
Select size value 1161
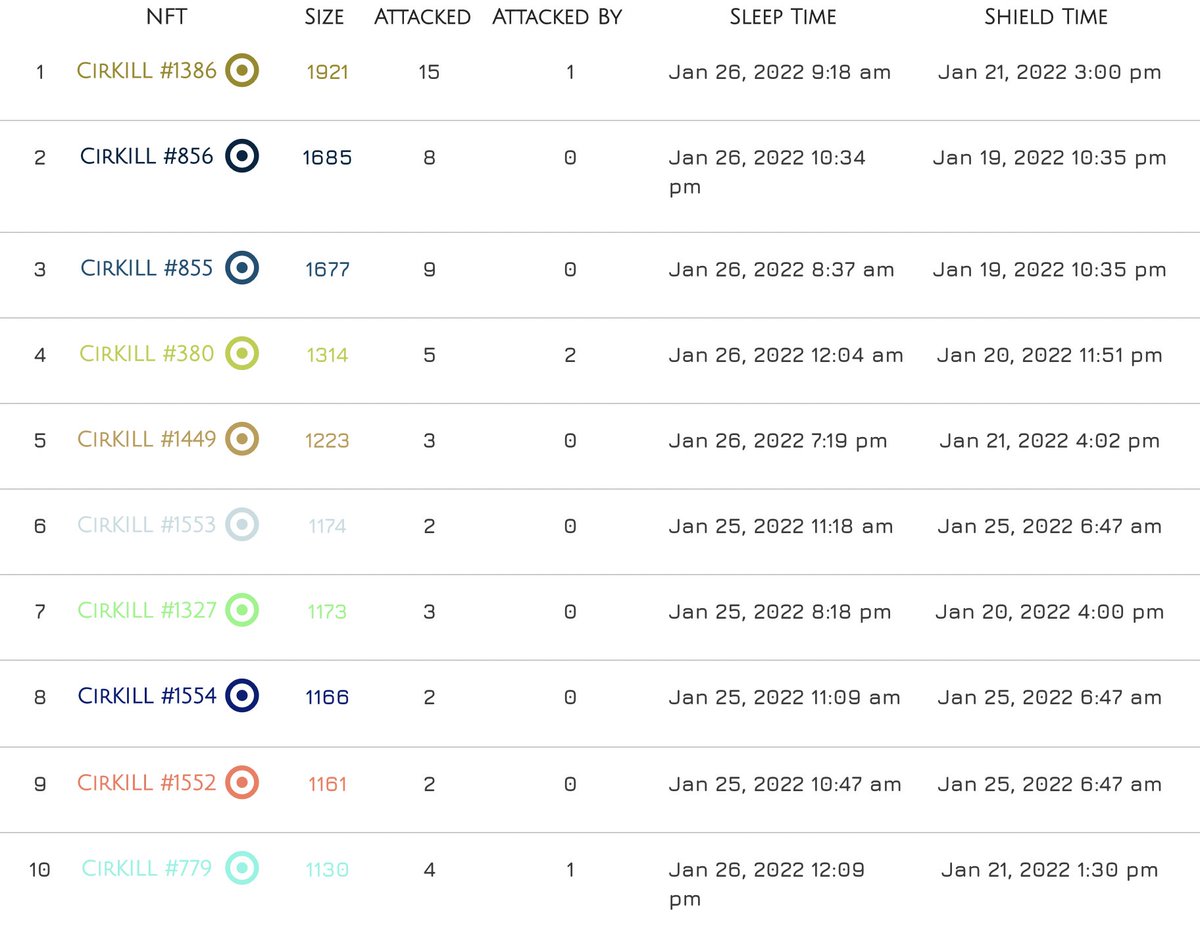click(x=327, y=784)
